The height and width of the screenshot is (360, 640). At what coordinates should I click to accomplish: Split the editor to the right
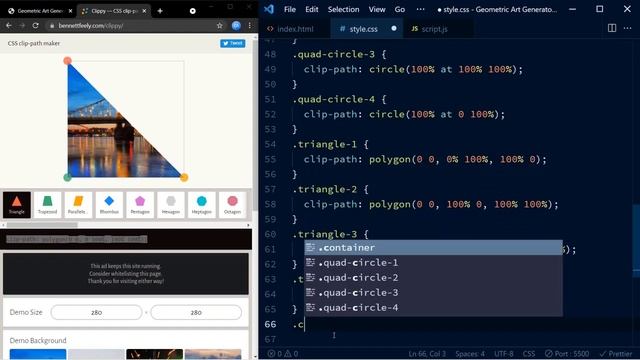(x=612, y=28)
